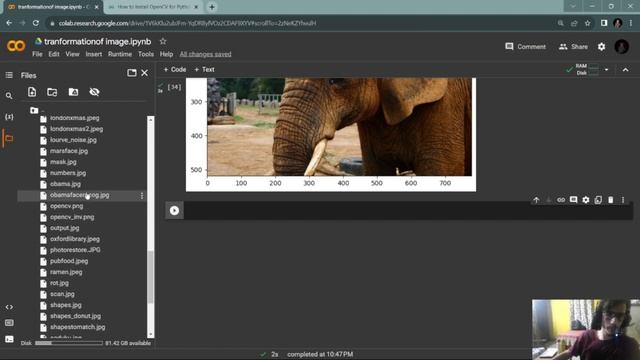Image resolution: width=640 pixels, height=360 pixels.
Task: Click the Files panel scrollbar thumb
Action: click(151, 277)
